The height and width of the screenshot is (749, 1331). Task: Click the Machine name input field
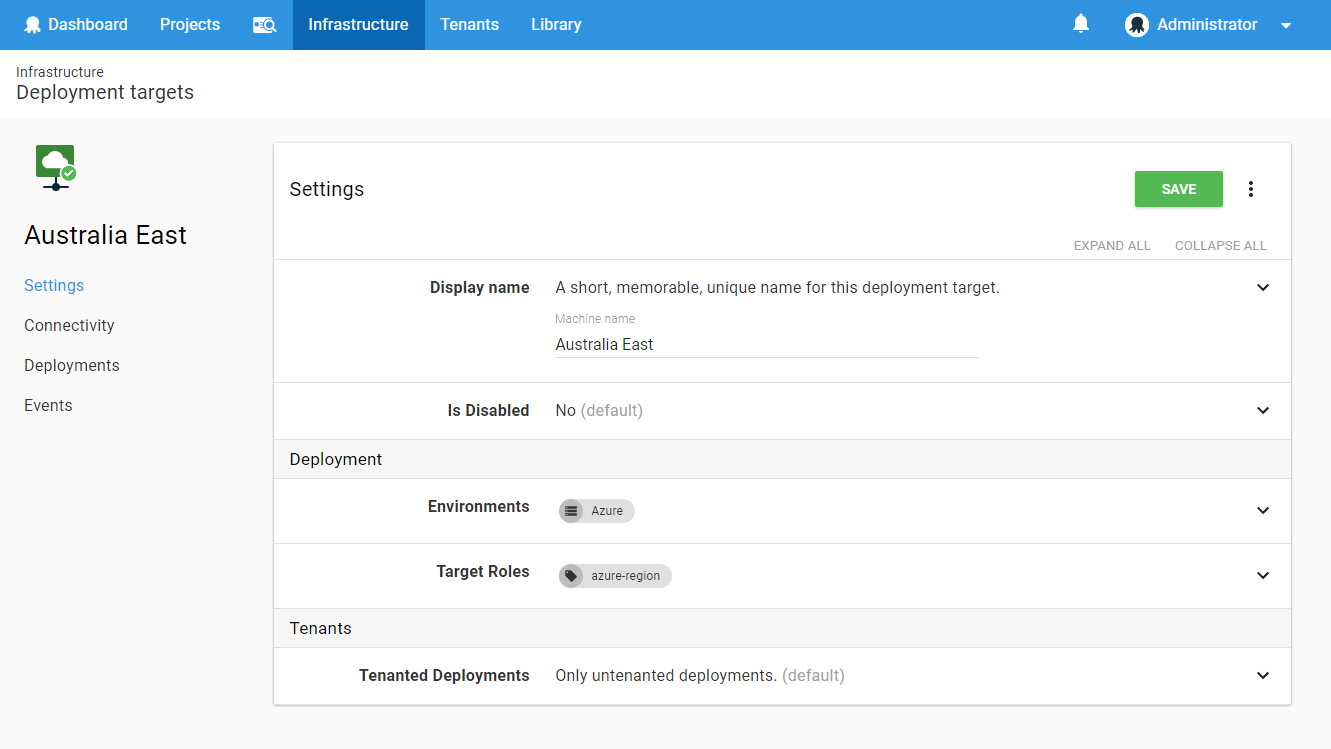[x=766, y=345]
